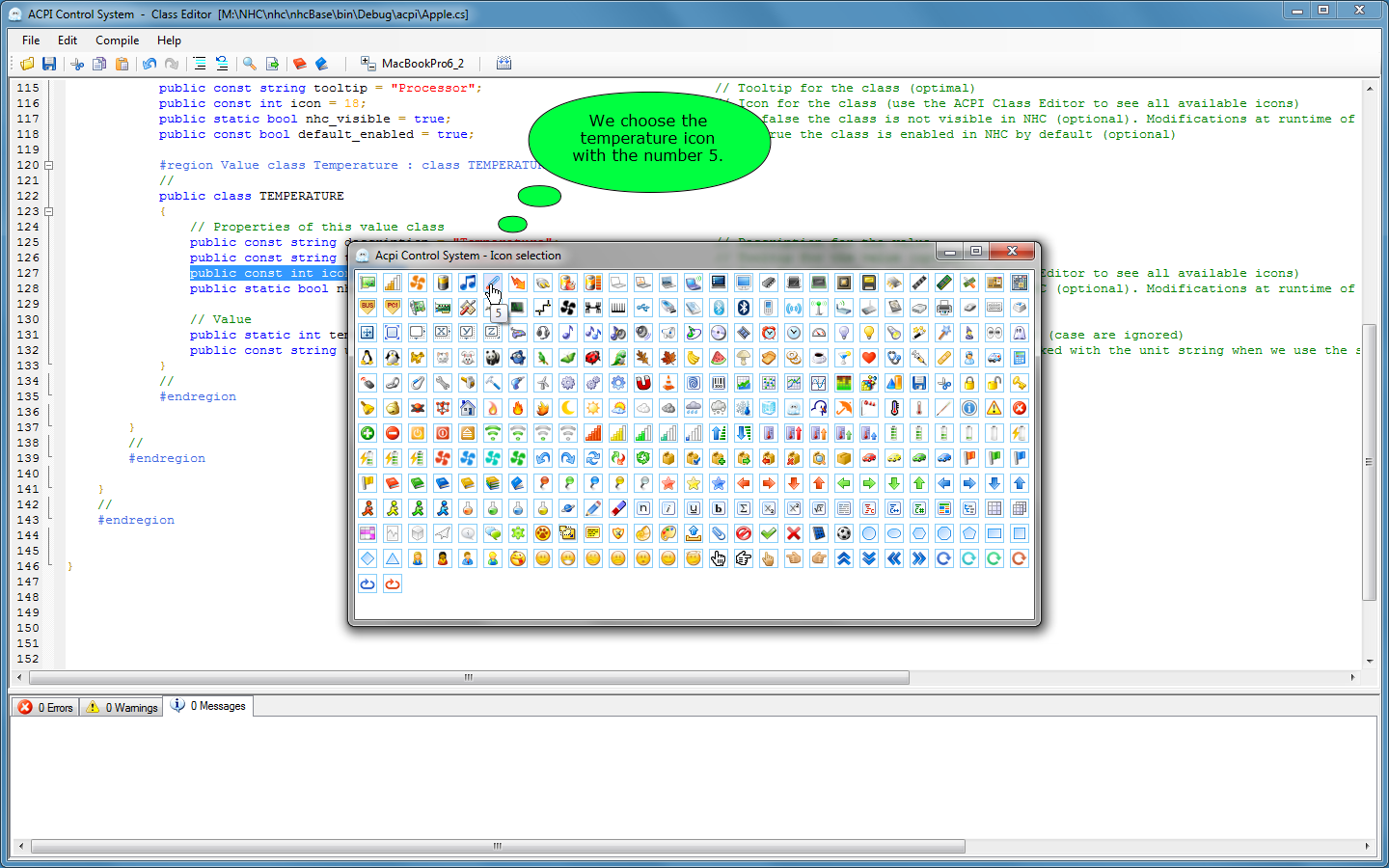Show the 0 Errors tab

(x=46, y=707)
